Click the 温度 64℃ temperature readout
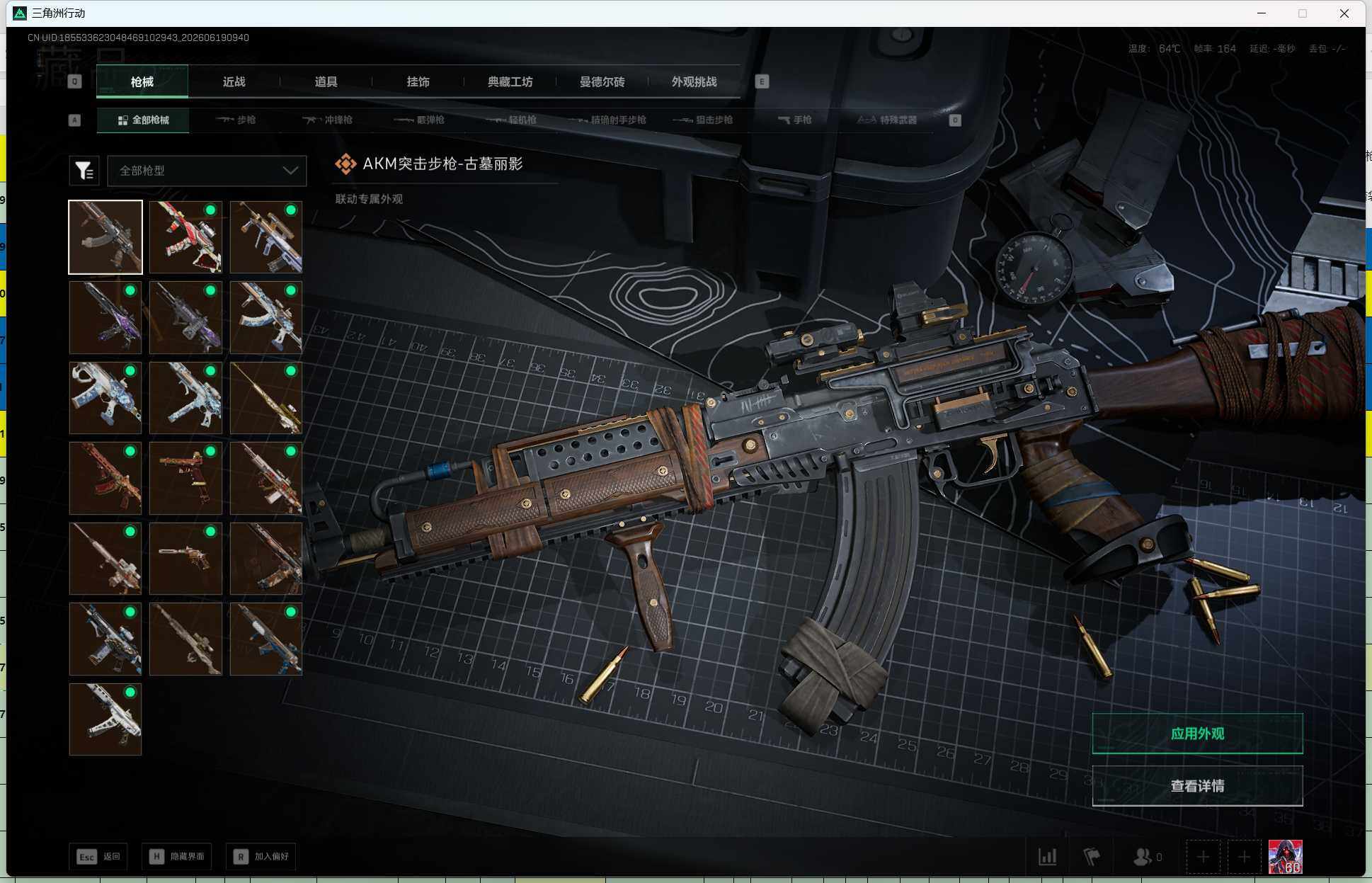1372x883 pixels. (x=1154, y=49)
